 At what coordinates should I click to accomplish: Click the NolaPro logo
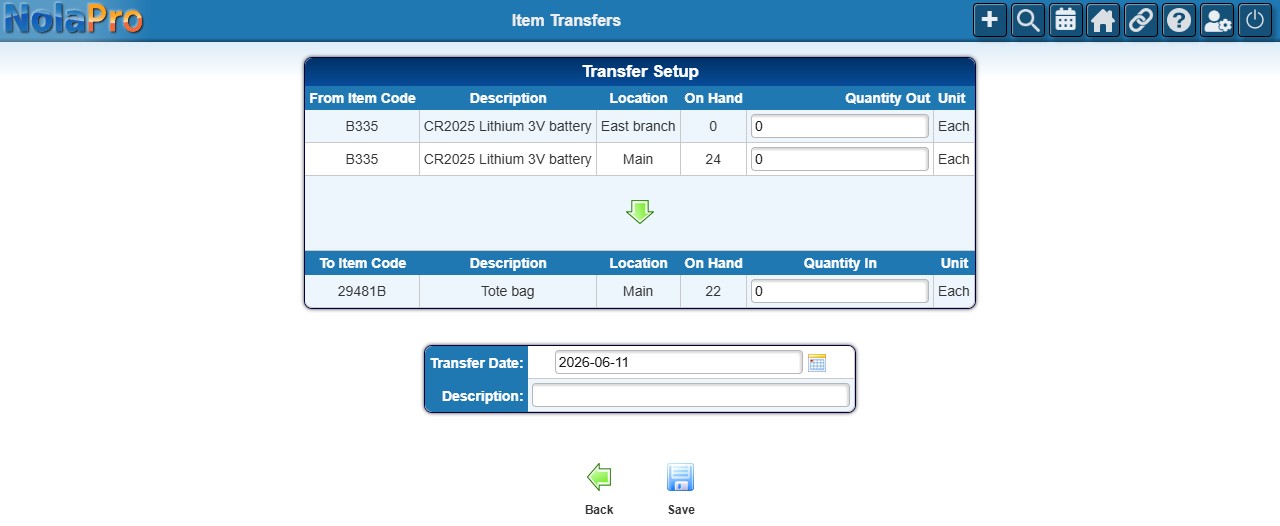tap(74, 19)
